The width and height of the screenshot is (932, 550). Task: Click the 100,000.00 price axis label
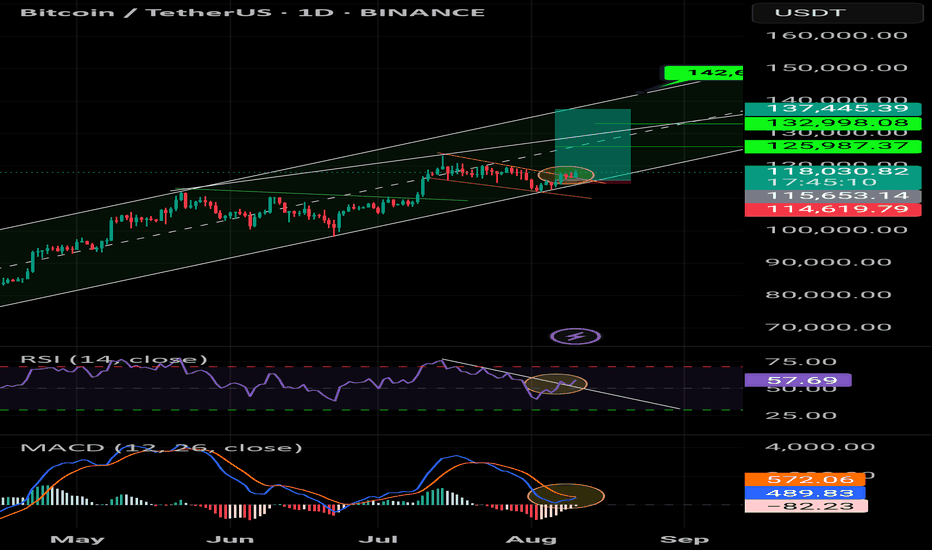click(x=837, y=230)
